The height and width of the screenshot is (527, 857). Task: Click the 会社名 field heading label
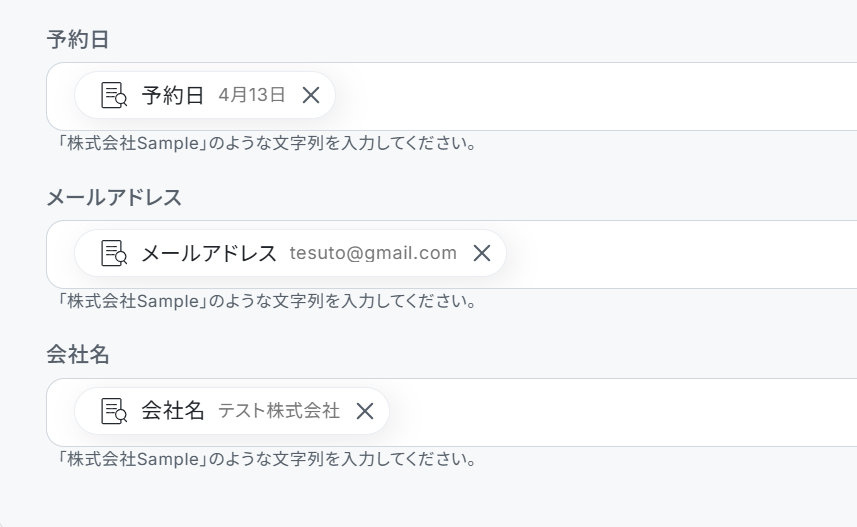[78, 355]
